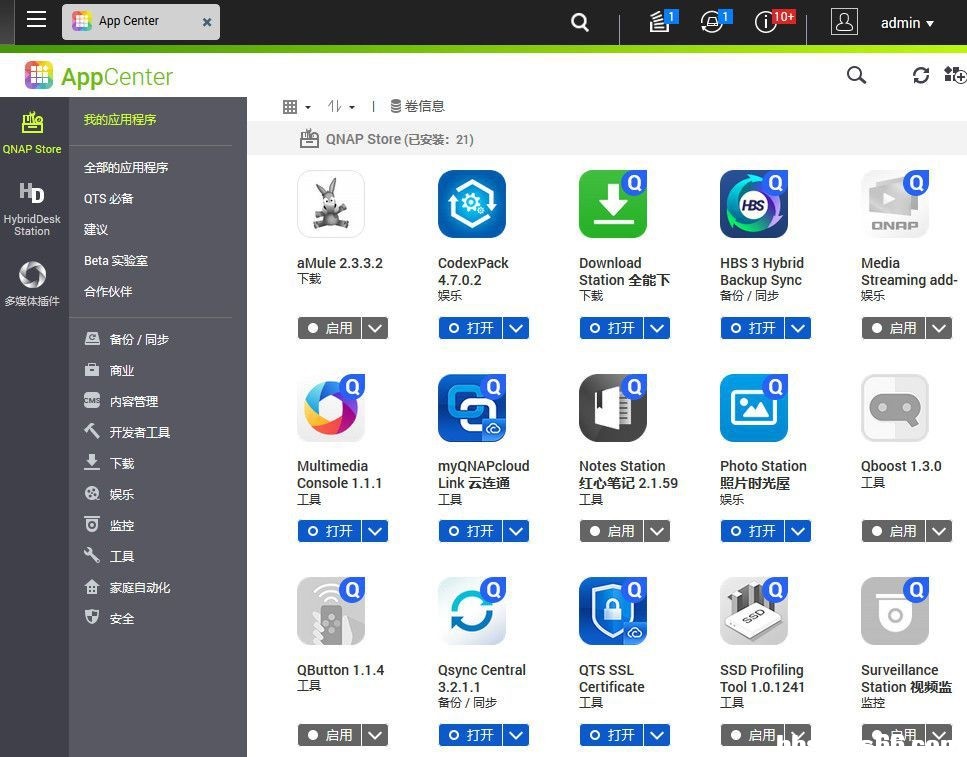Enable the aMule app with 启用 button
Image resolution: width=967 pixels, height=757 pixels.
pyautogui.click(x=329, y=328)
